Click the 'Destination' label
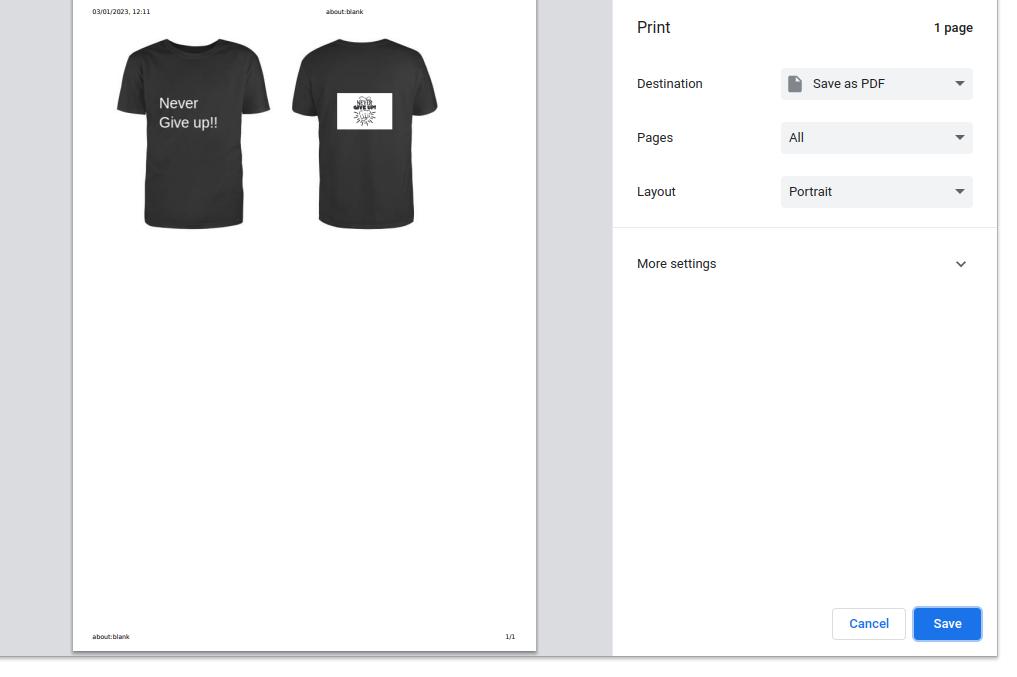 [669, 84]
